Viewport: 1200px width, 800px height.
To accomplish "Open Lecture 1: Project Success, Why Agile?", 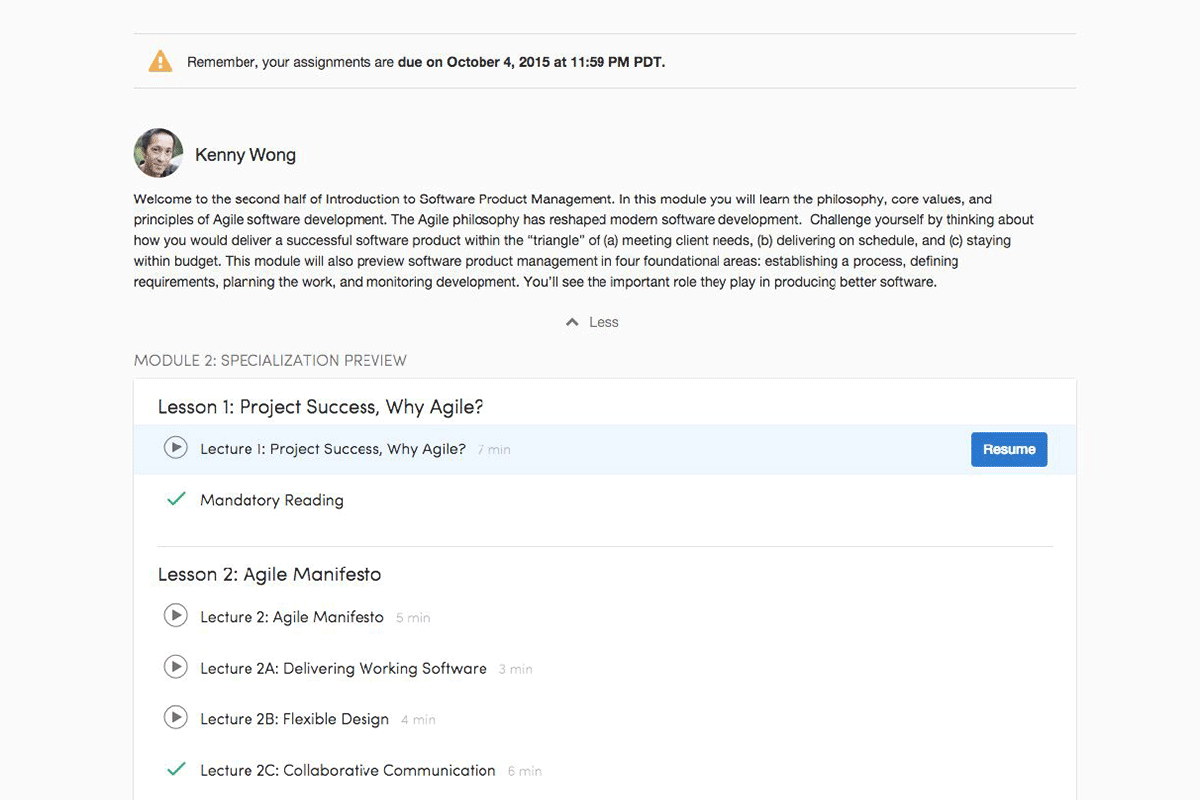I will tap(333, 449).
